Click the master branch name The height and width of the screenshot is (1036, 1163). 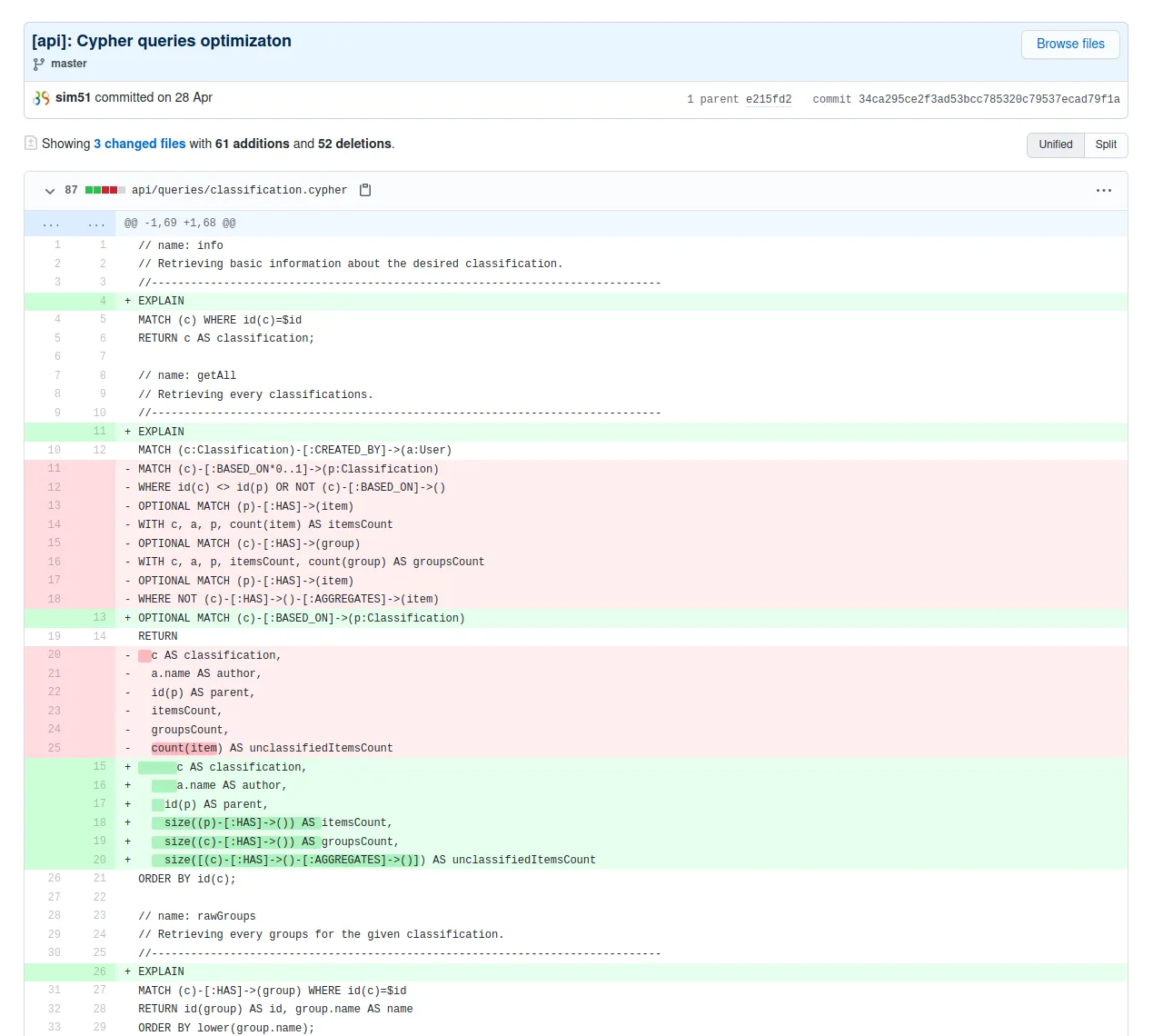69,64
